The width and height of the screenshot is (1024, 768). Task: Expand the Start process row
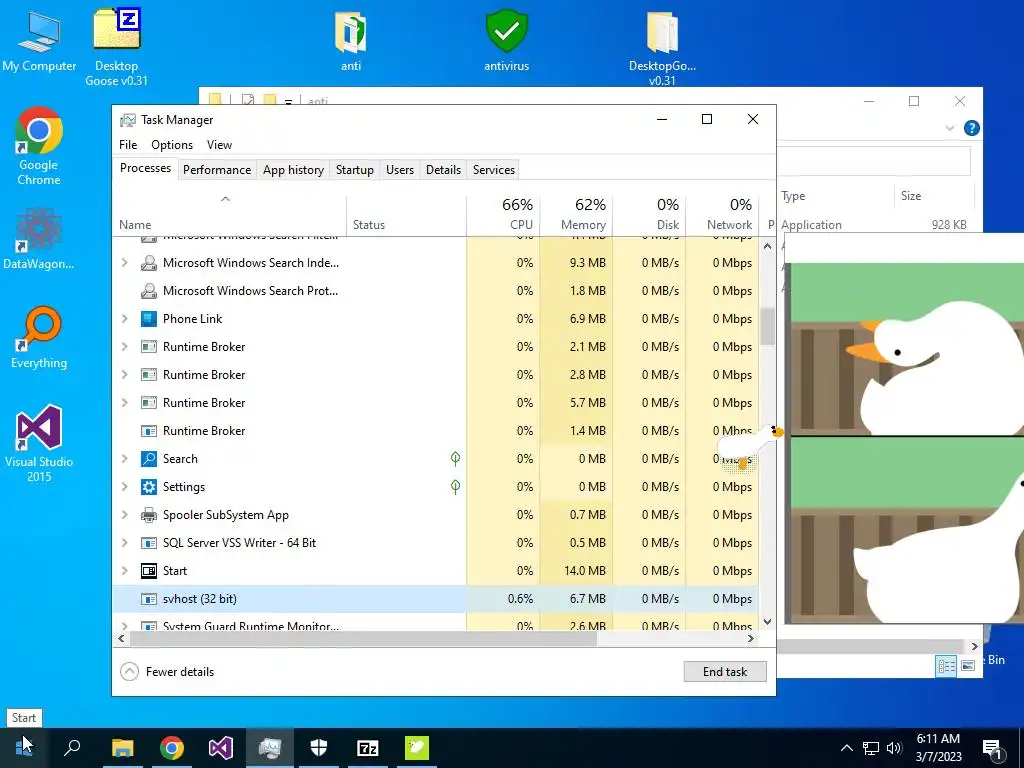point(124,571)
